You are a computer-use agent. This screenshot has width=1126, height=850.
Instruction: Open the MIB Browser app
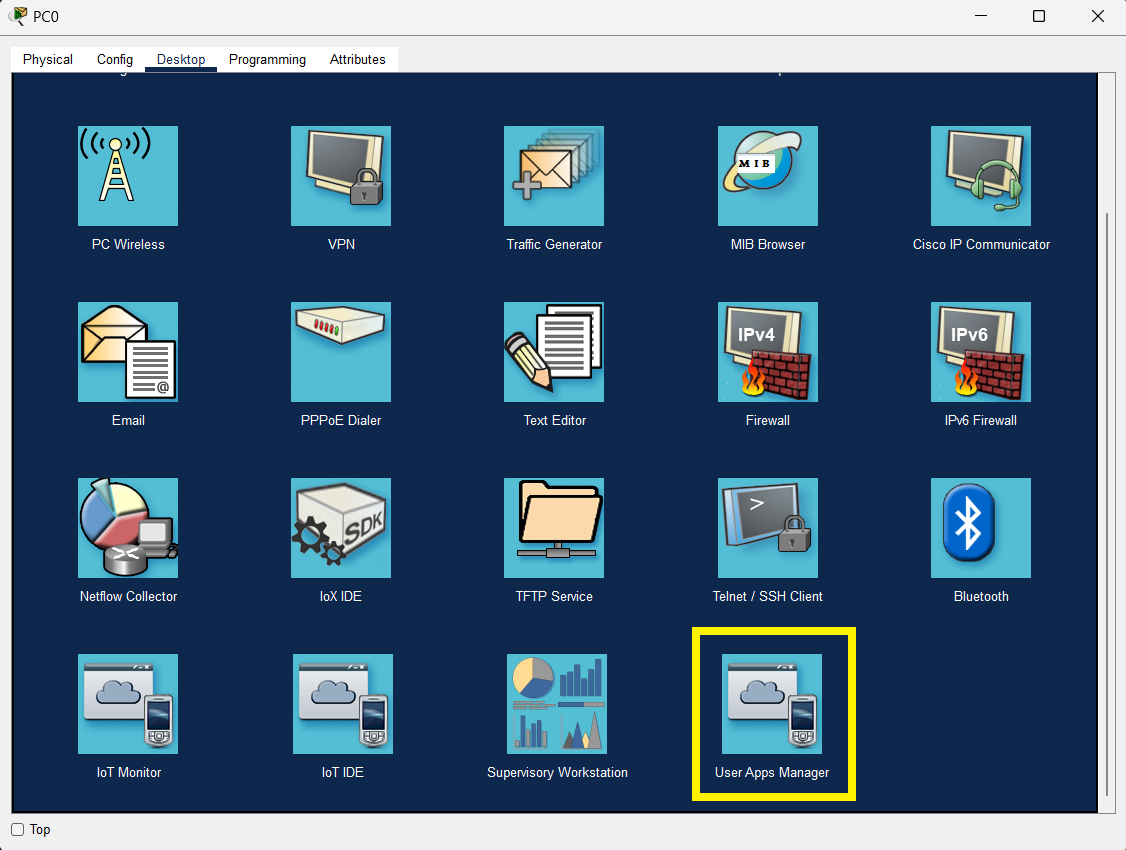[x=767, y=176]
